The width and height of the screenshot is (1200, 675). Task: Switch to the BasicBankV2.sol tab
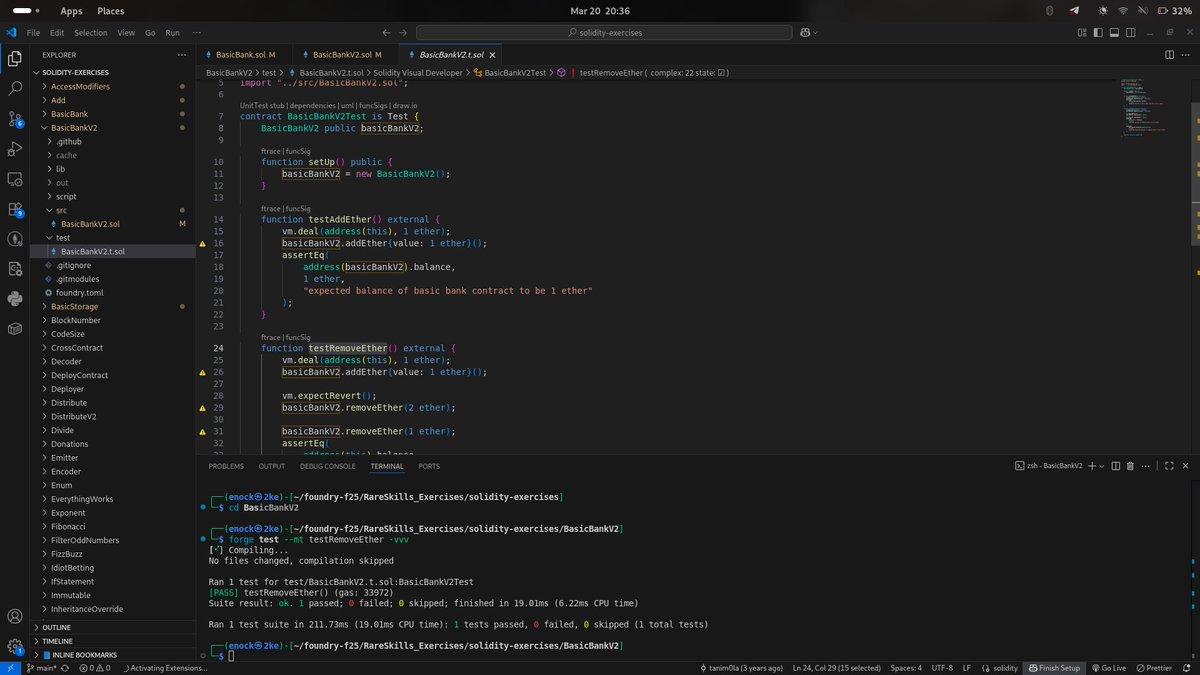pyautogui.click(x=346, y=54)
